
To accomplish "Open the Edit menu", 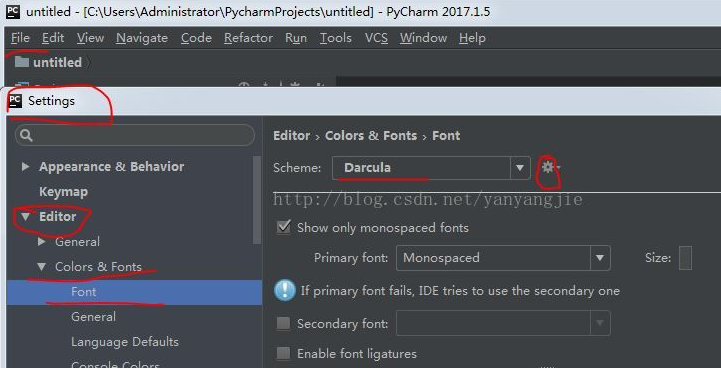I will tap(53, 38).
